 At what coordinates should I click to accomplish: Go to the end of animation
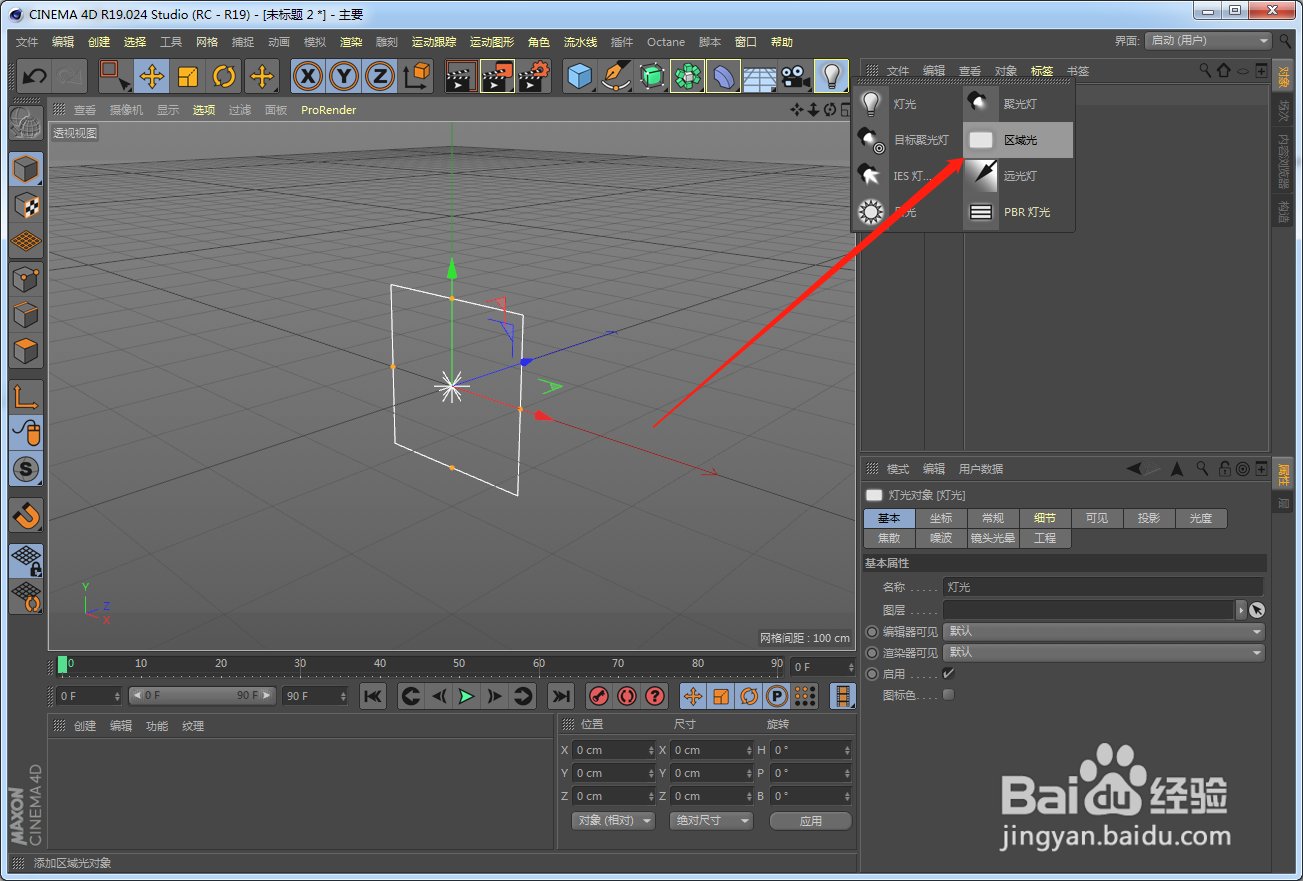pos(562,696)
